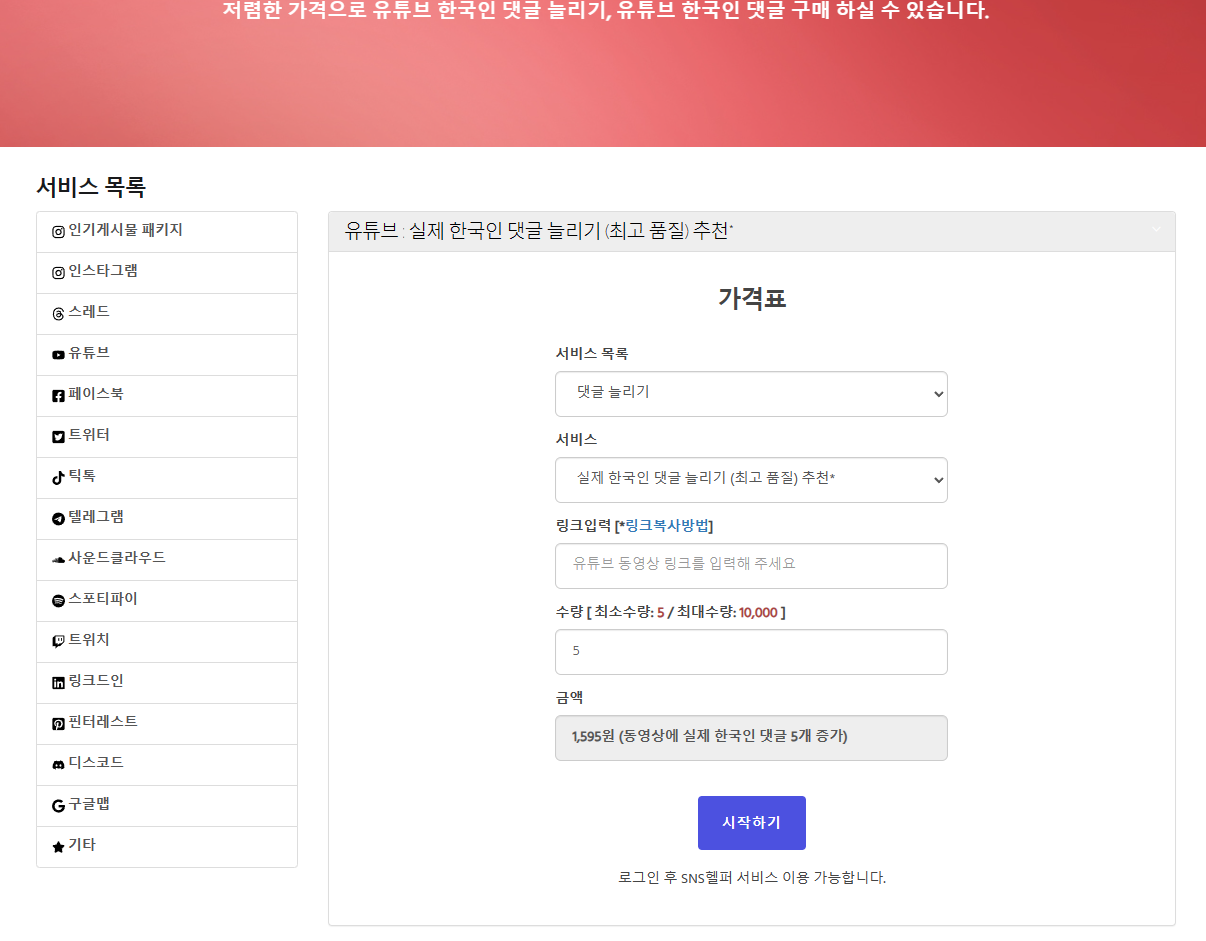Select 사운드클라우드 in the service list

coord(116,558)
